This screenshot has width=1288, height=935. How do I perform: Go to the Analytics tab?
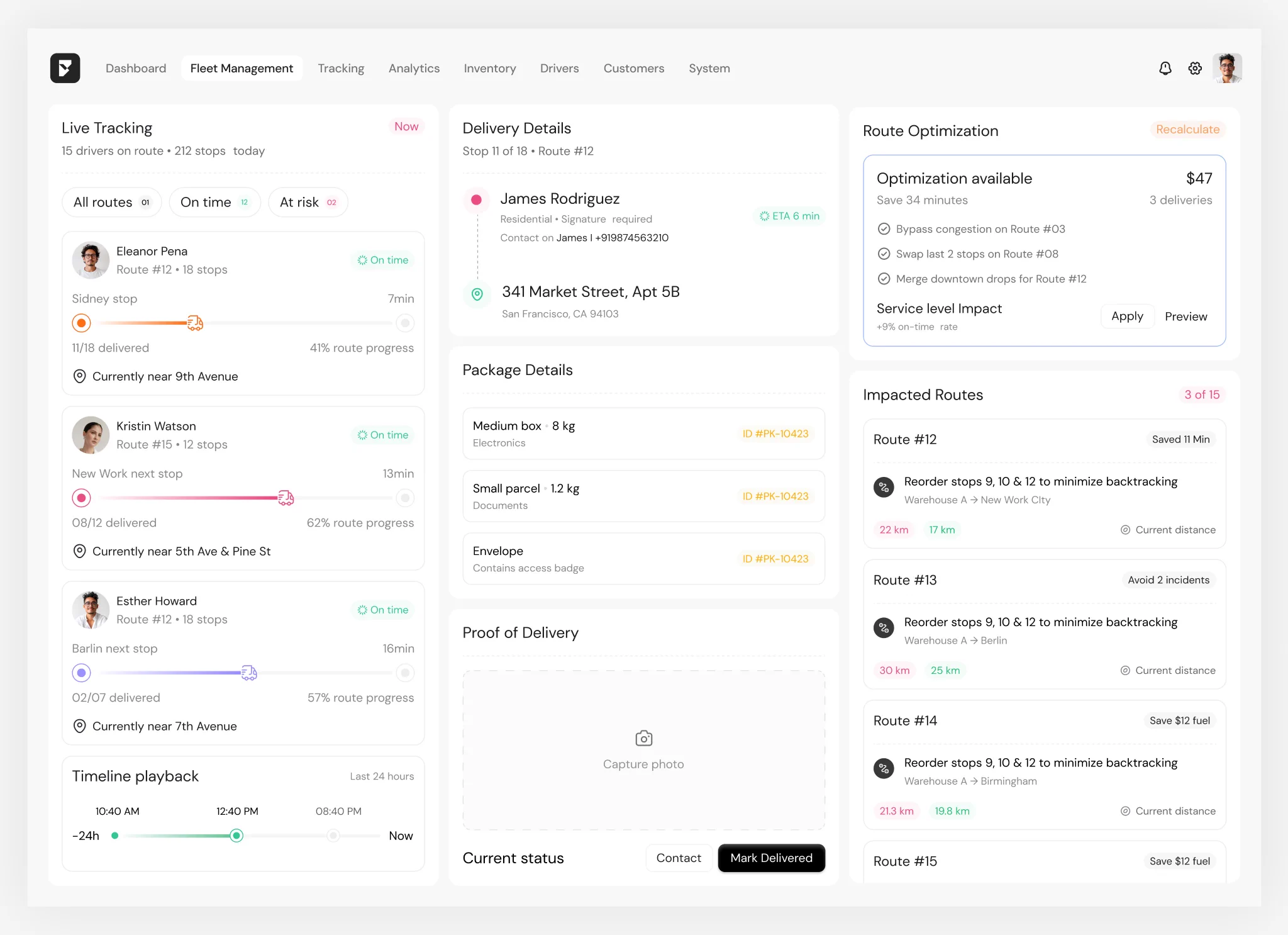[414, 68]
